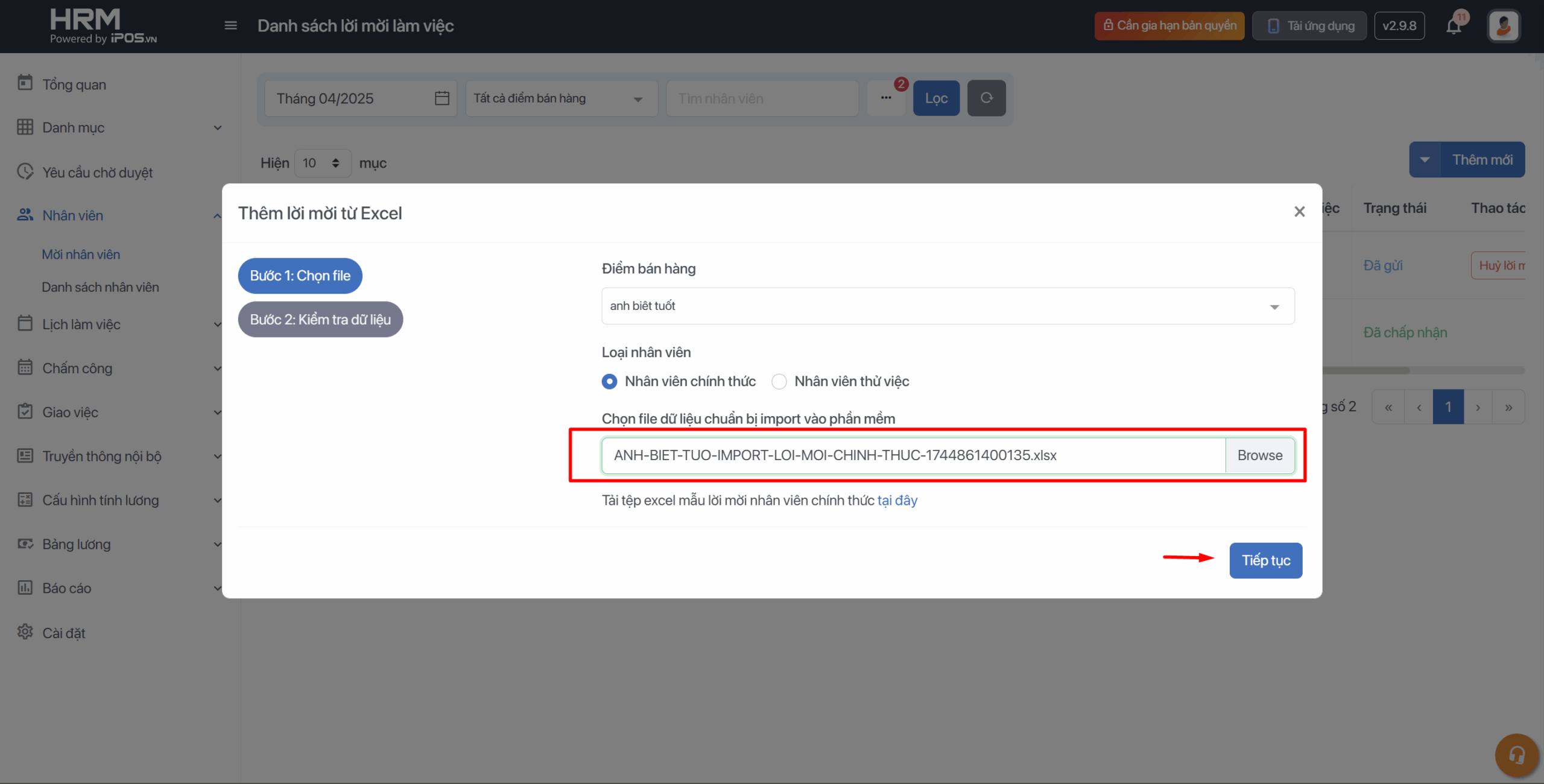Click the tại đây template link
Viewport: 1544px width, 784px height.
coord(897,501)
